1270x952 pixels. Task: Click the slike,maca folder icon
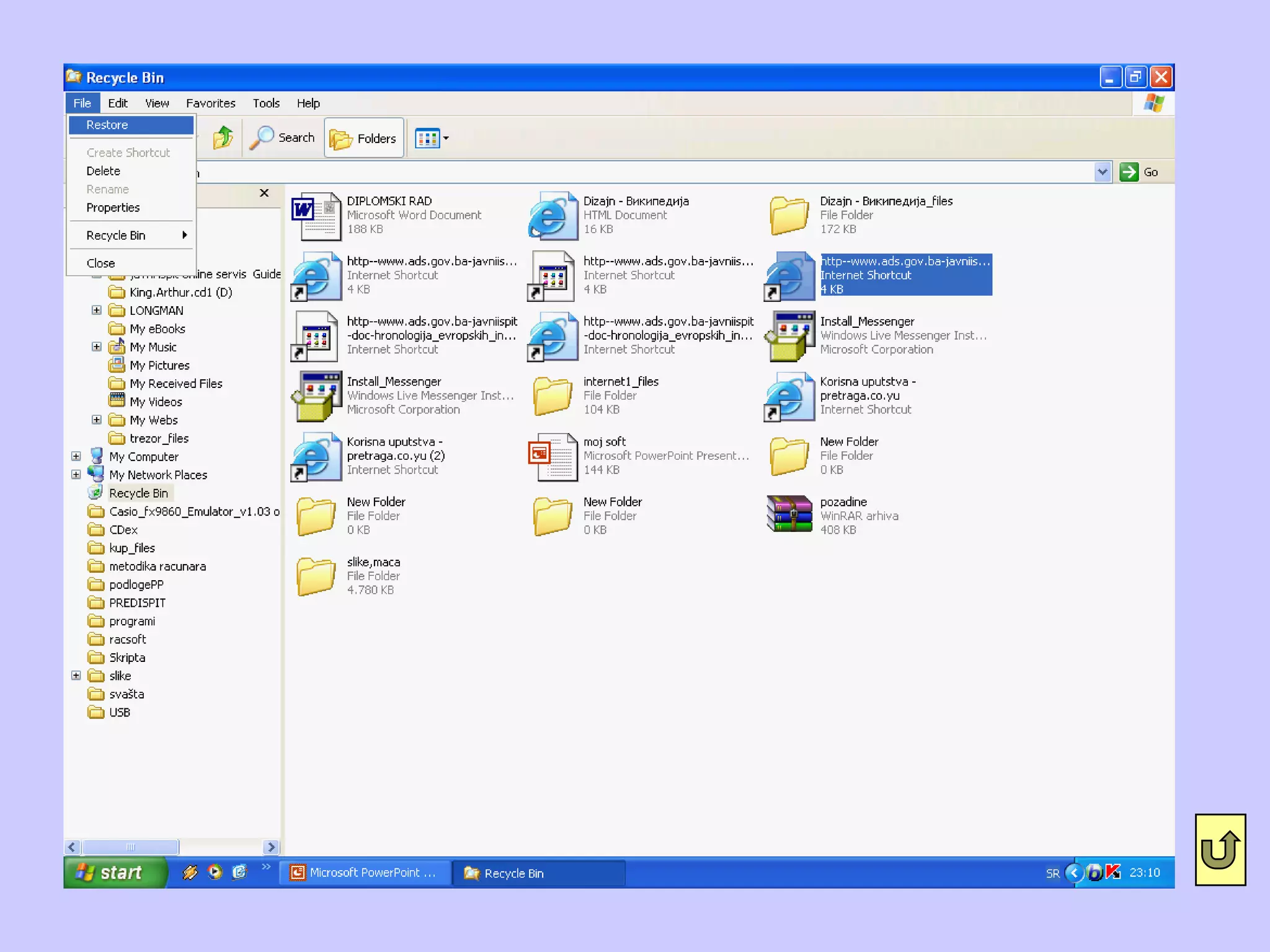316,576
